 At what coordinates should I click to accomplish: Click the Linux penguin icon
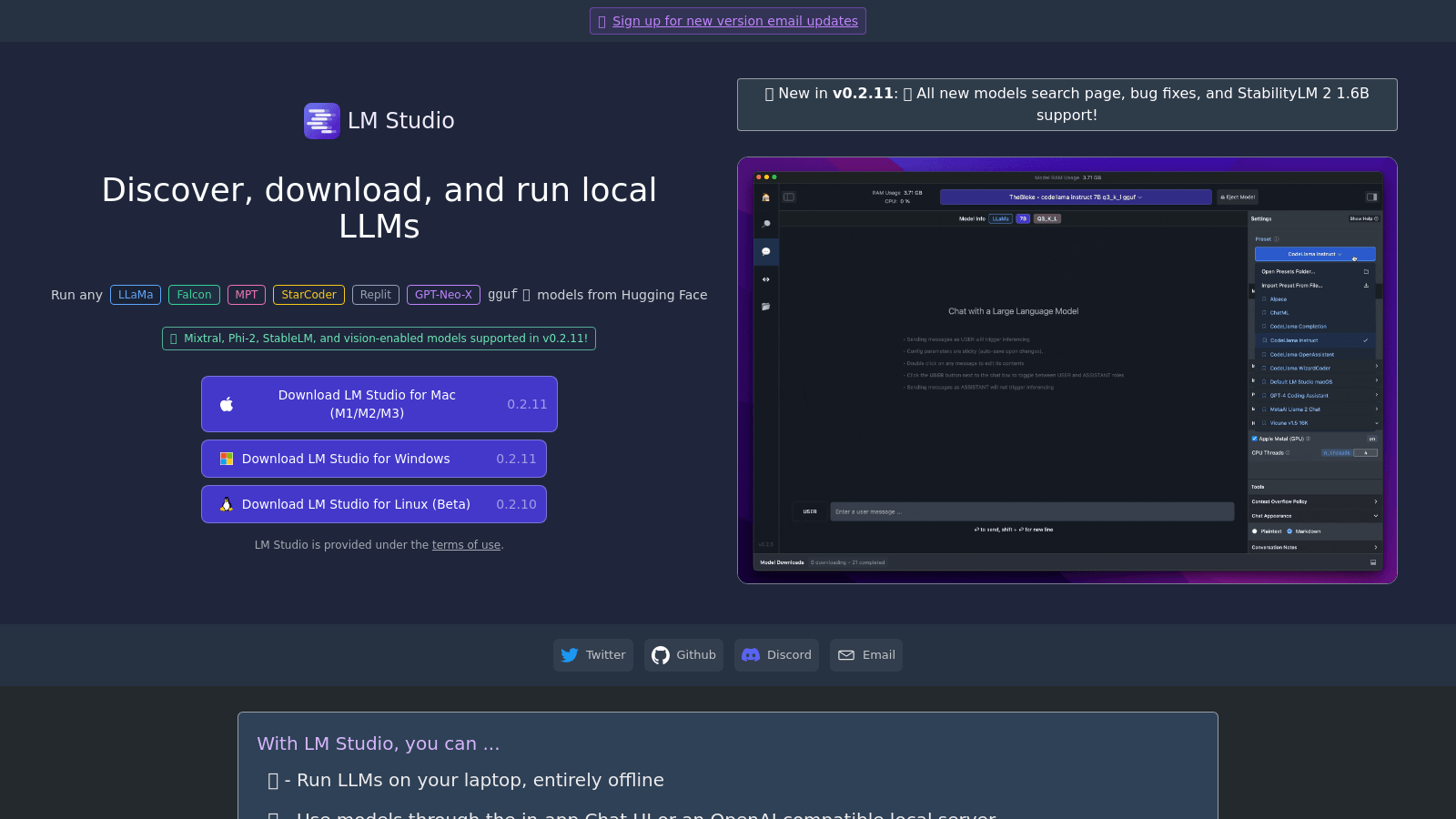tap(227, 504)
